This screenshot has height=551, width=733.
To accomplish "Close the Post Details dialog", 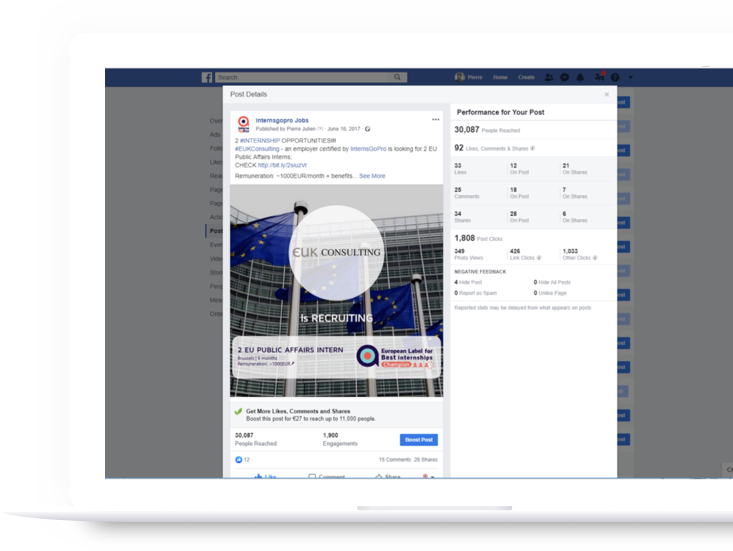I will pos(606,94).
